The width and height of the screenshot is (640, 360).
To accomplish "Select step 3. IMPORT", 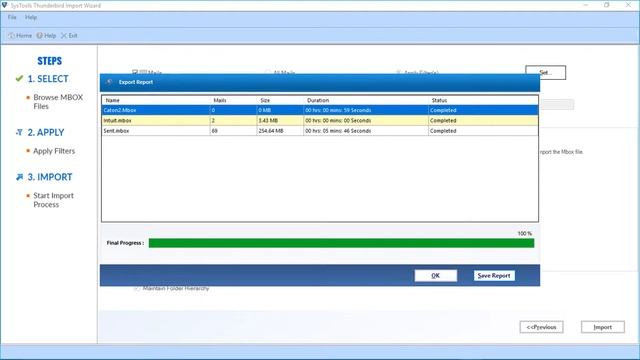I will point(50,177).
